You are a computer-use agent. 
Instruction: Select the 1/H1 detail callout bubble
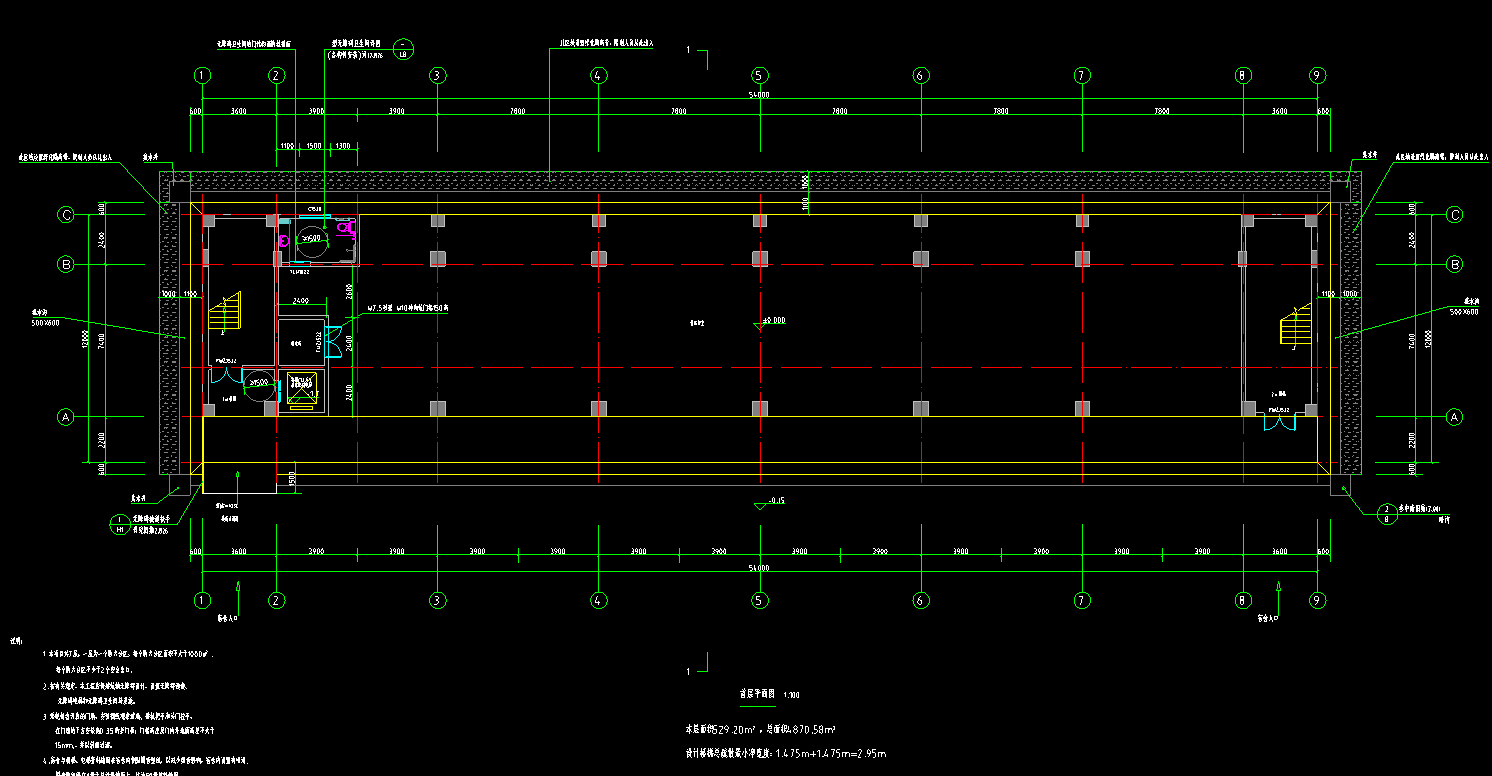119,524
